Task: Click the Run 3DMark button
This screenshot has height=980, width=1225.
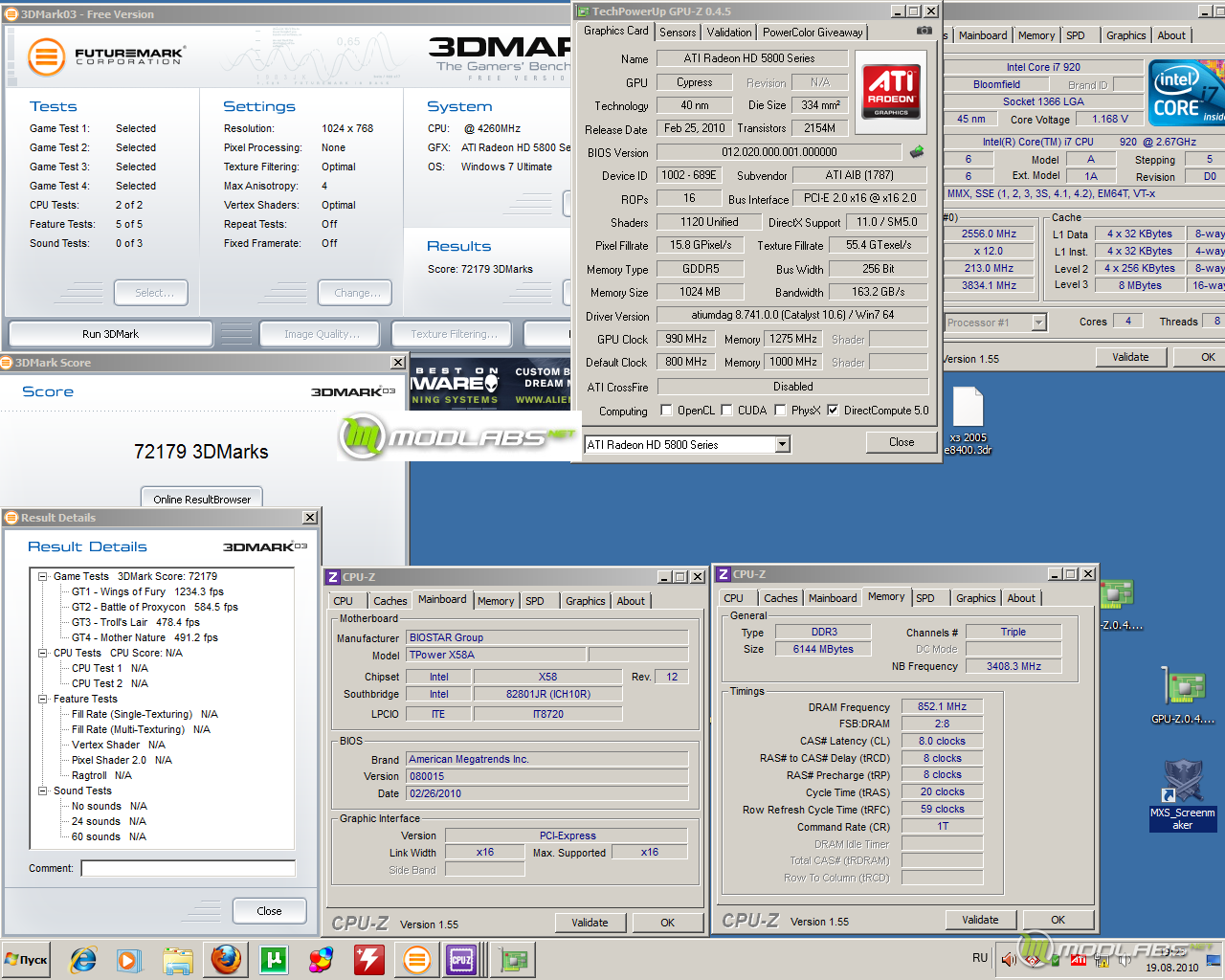Action: [110, 334]
